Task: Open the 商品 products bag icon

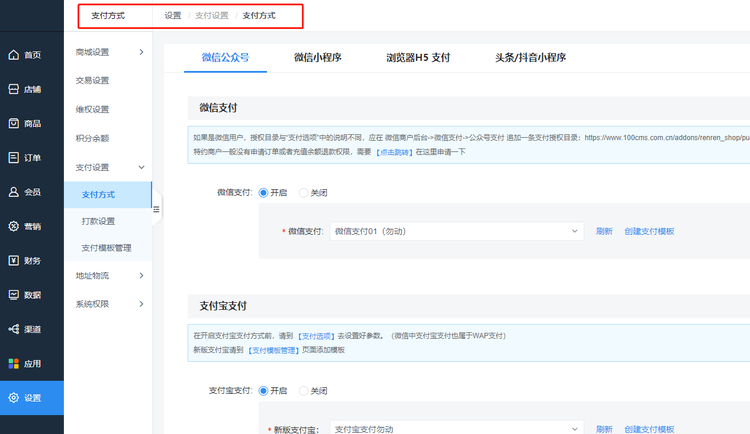Action: coord(14,123)
